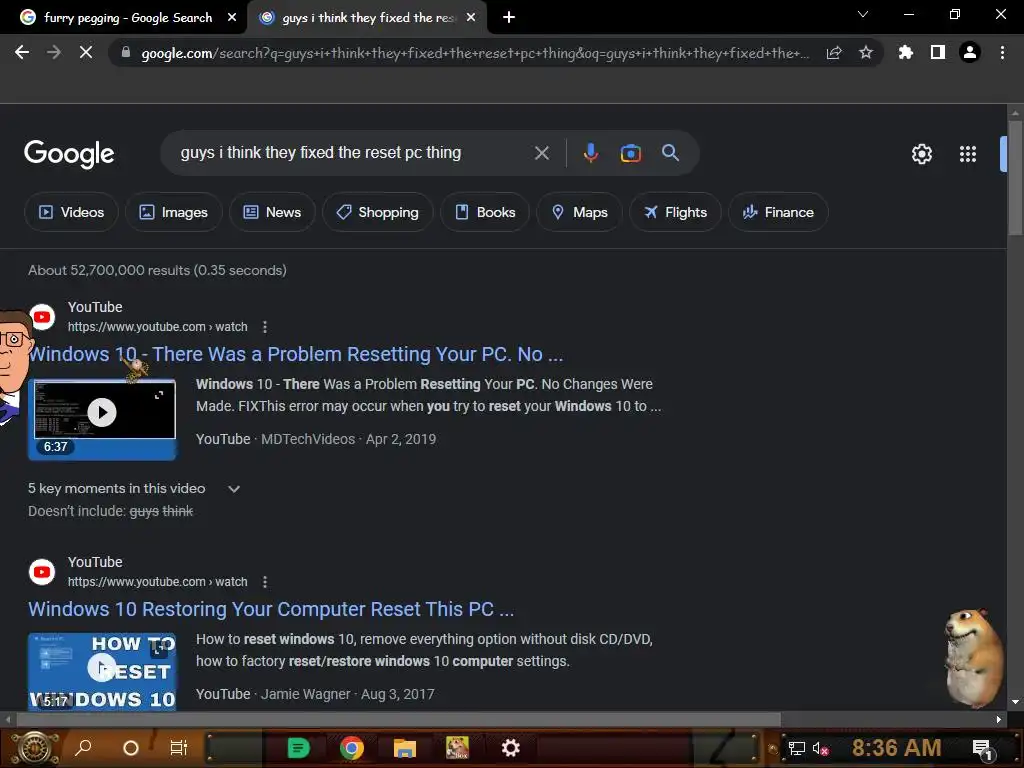This screenshot has height=768, width=1024.
Task: Submit search with magnifying glass
Action: click(x=671, y=153)
